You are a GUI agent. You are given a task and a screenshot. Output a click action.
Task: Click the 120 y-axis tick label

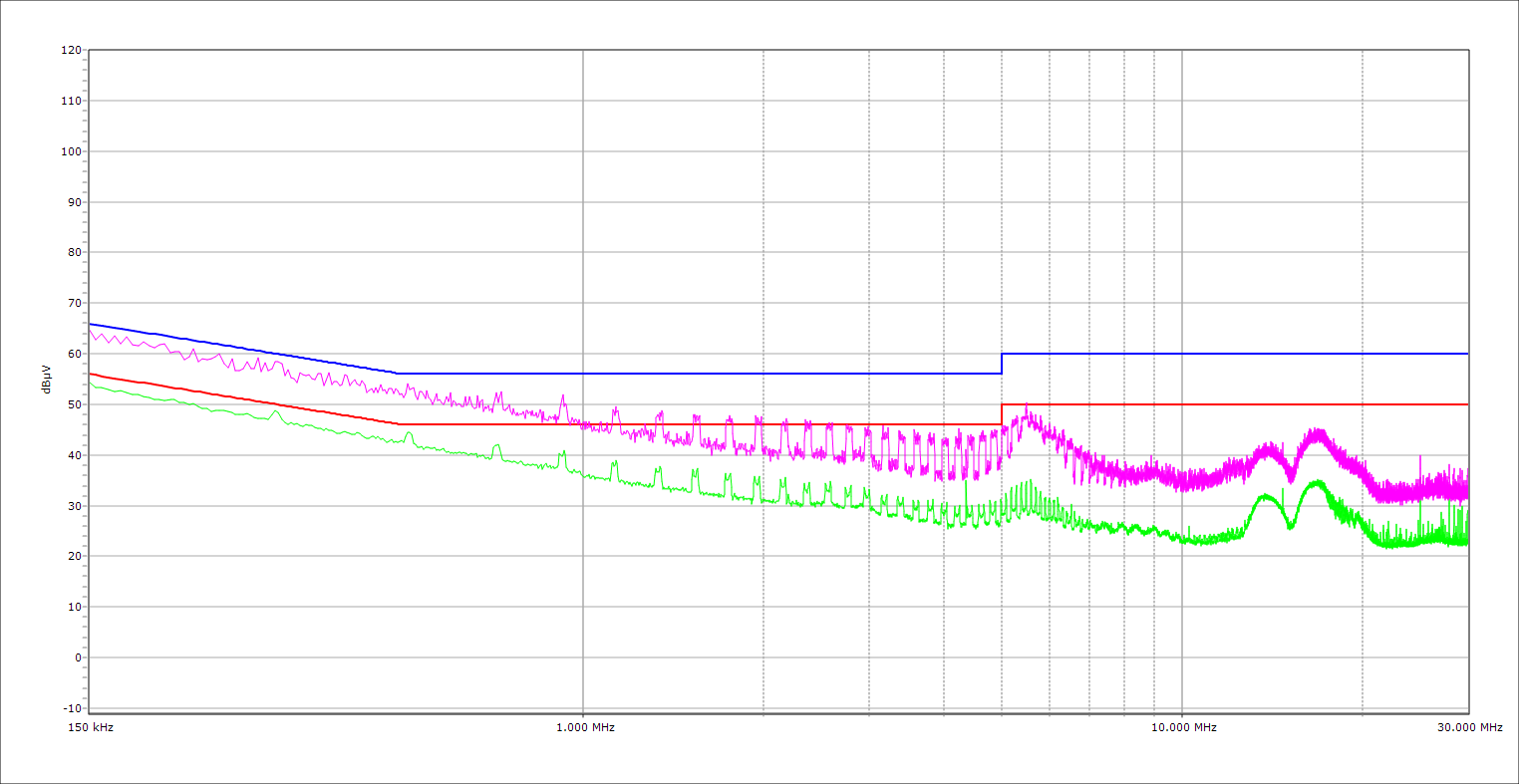(70, 51)
